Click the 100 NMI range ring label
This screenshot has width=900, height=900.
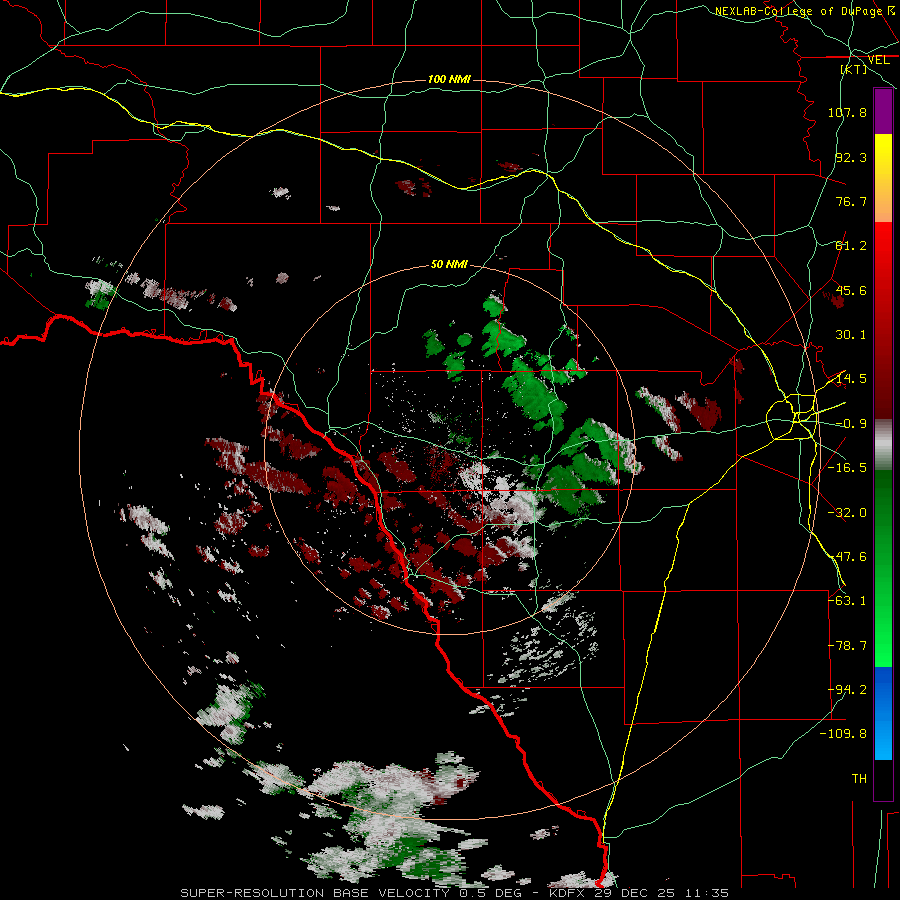pos(449,79)
